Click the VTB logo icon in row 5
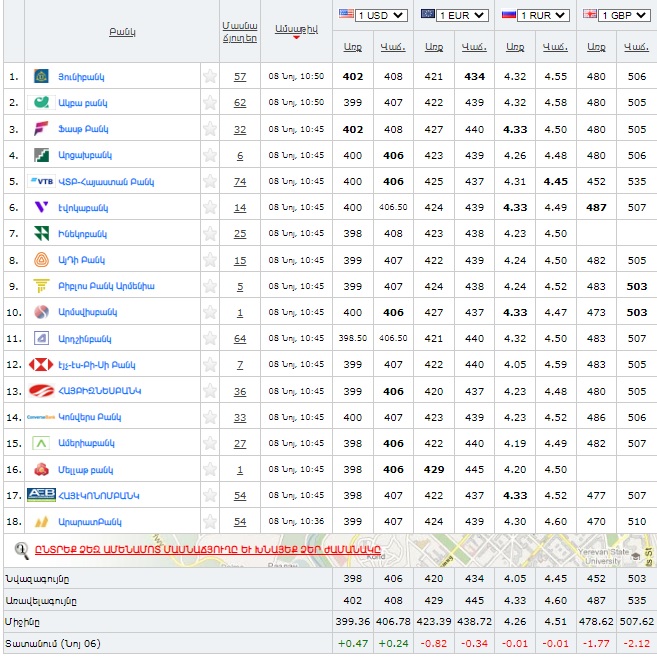The width and height of the screenshot is (657, 663). click(42, 181)
